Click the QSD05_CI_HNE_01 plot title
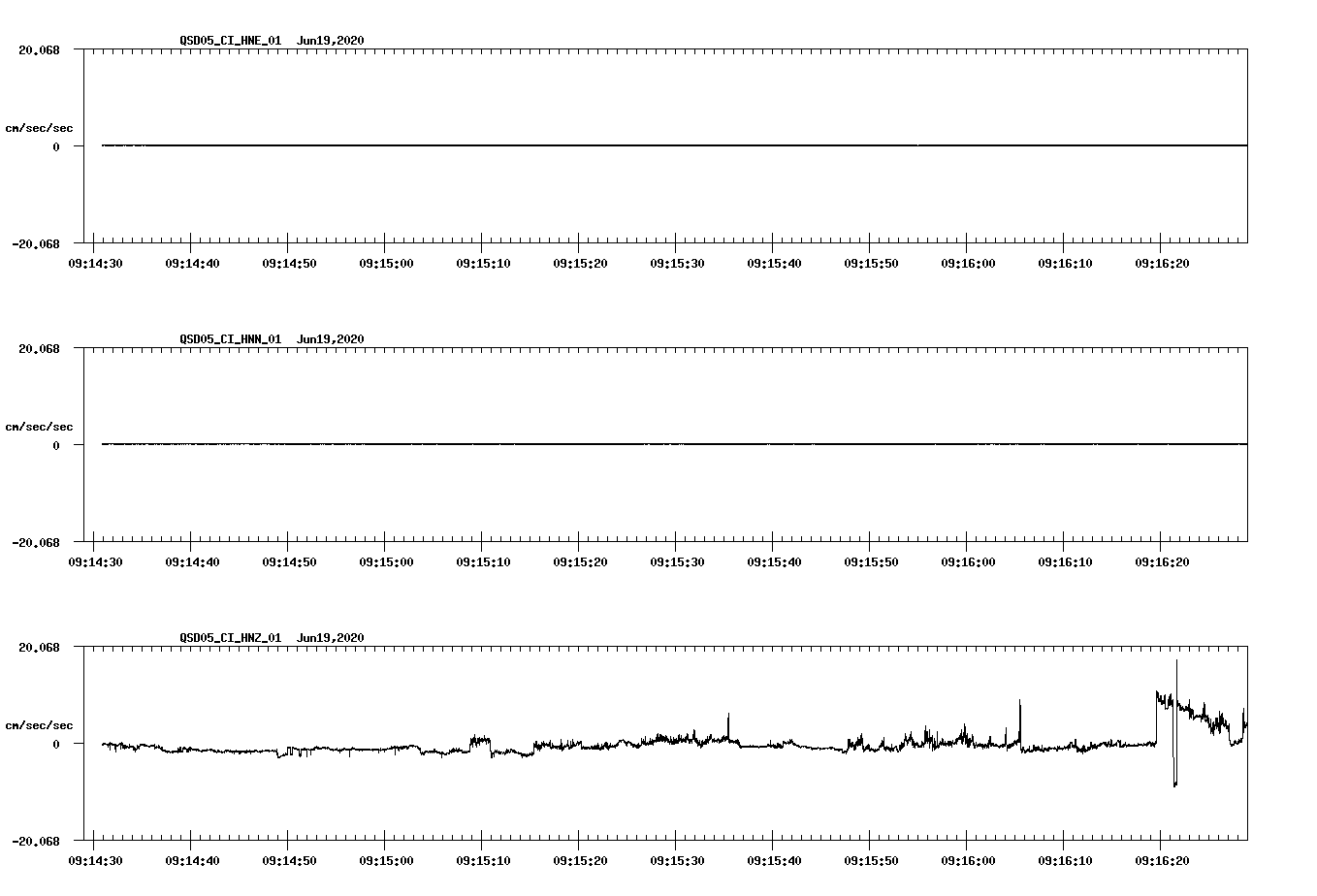The image size is (1317, 896). 272,41
